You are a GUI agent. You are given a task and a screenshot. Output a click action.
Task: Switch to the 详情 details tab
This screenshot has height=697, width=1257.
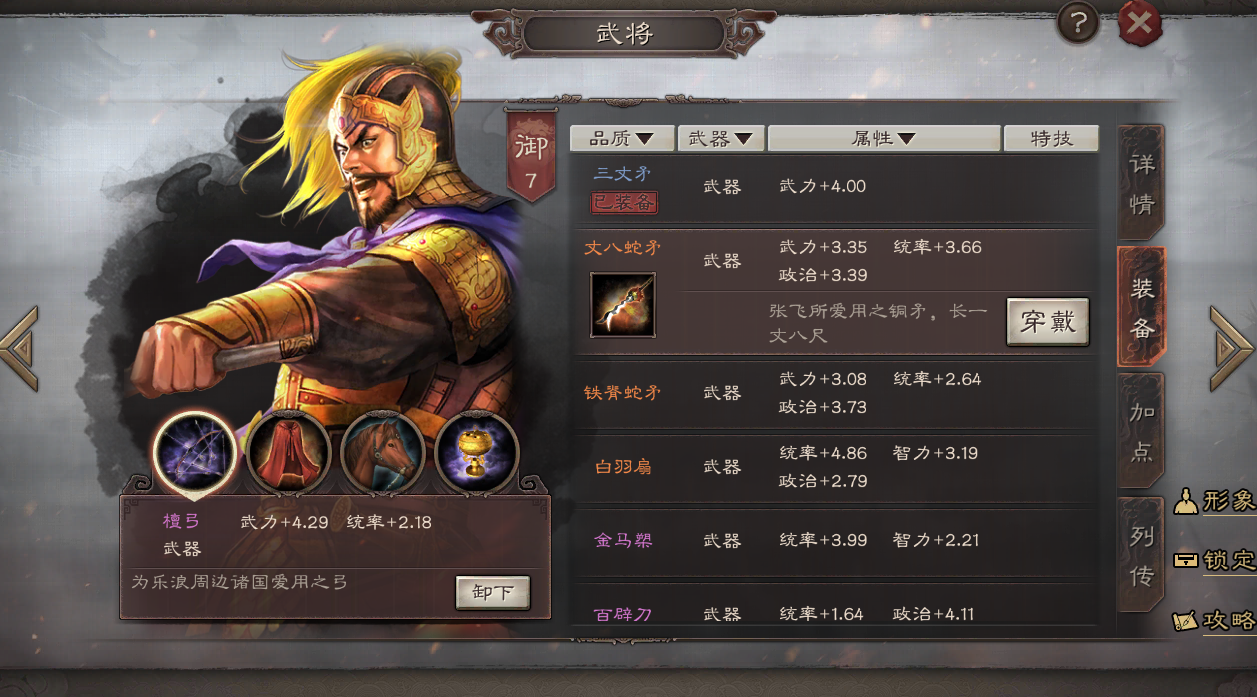1141,184
